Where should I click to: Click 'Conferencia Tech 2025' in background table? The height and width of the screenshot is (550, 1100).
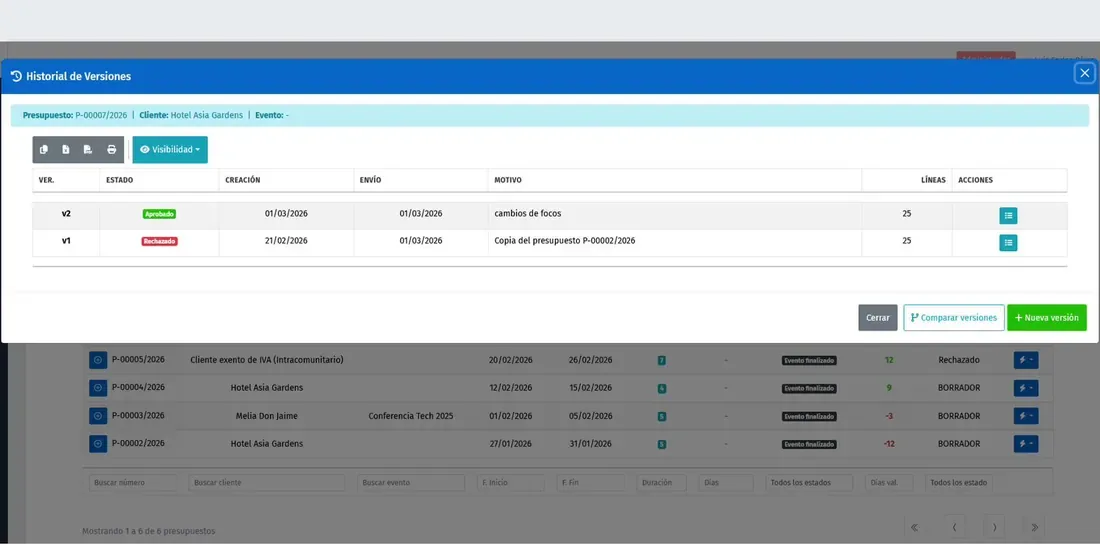click(410, 416)
